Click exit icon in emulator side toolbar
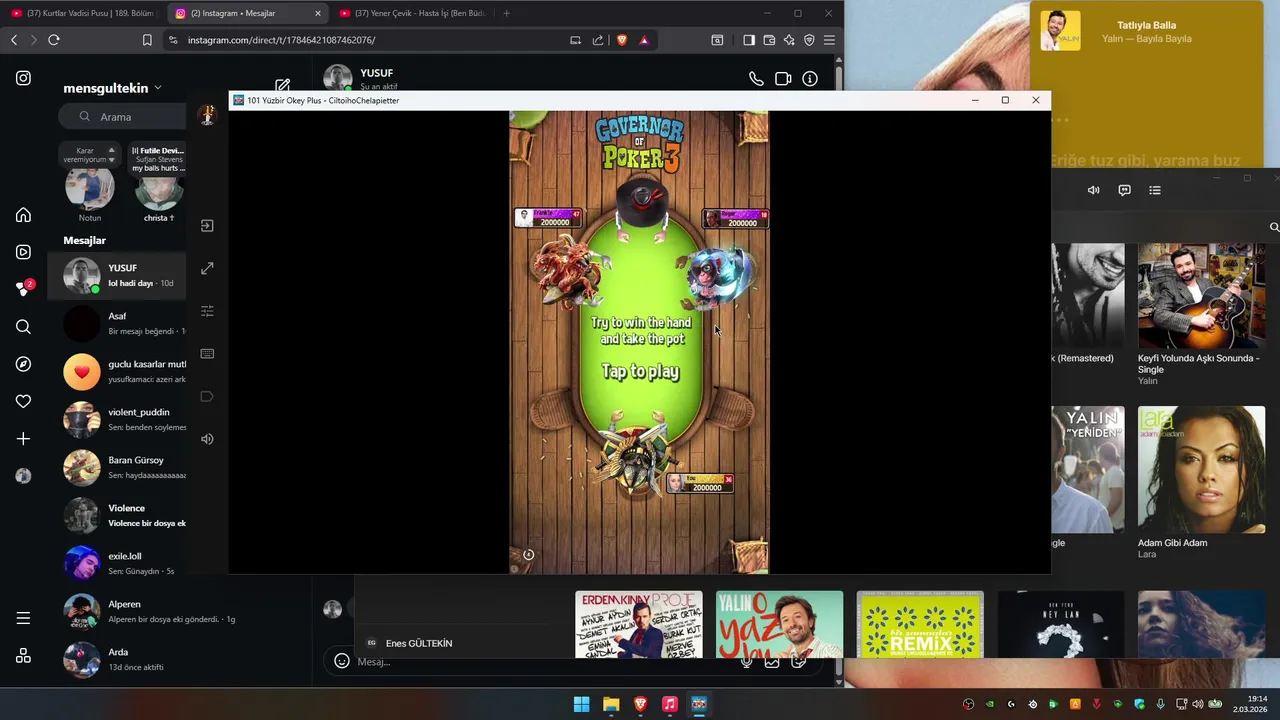Screen dimensions: 1280x720 tap(207, 226)
